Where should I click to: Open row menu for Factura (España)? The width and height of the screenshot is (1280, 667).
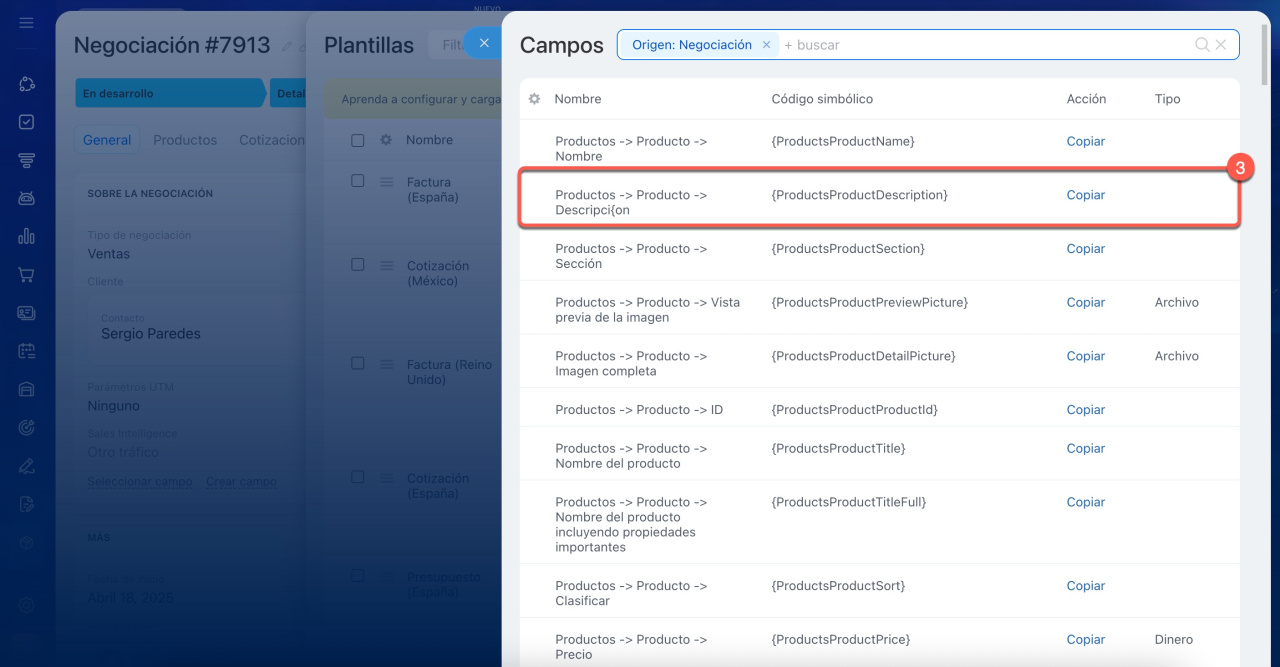click(x=386, y=182)
